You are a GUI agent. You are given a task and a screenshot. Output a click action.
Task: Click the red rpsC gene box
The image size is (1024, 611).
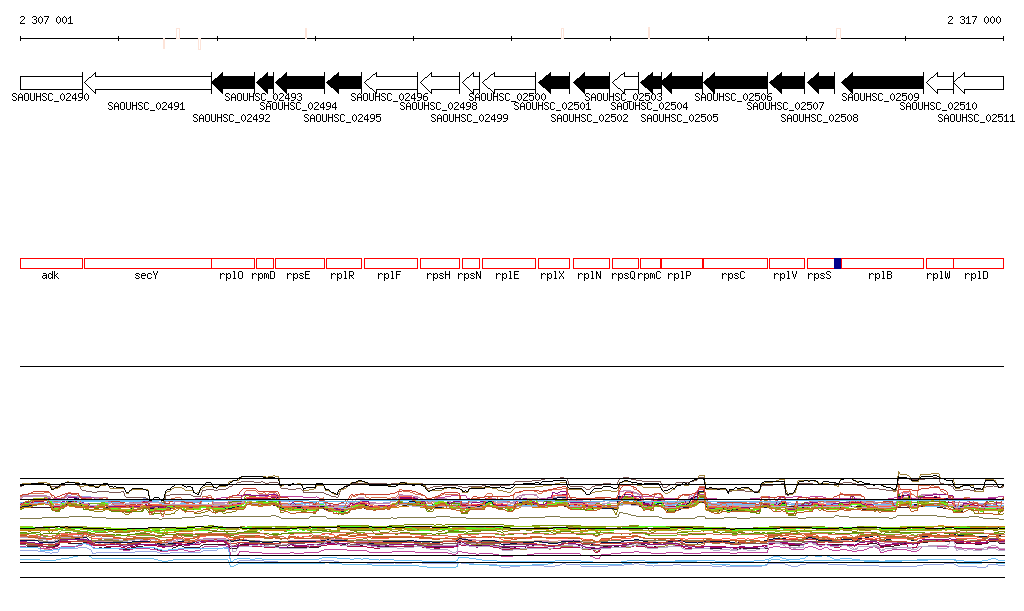click(736, 264)
